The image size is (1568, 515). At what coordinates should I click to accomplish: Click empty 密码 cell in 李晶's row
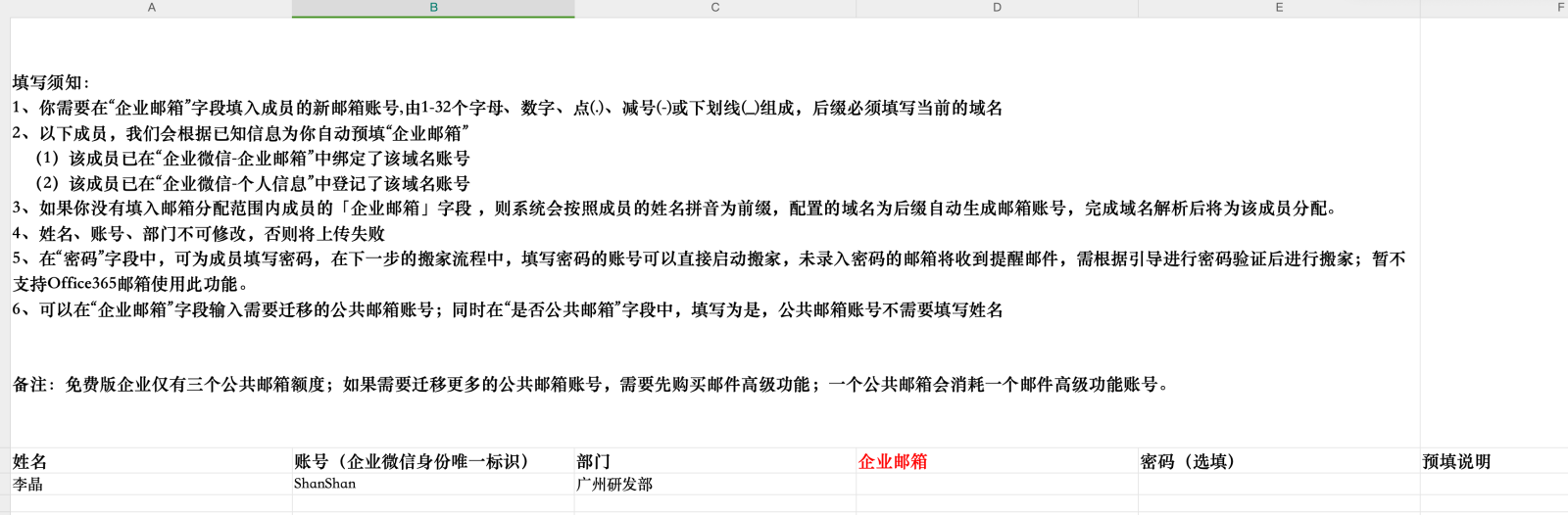click(1279, 484)
